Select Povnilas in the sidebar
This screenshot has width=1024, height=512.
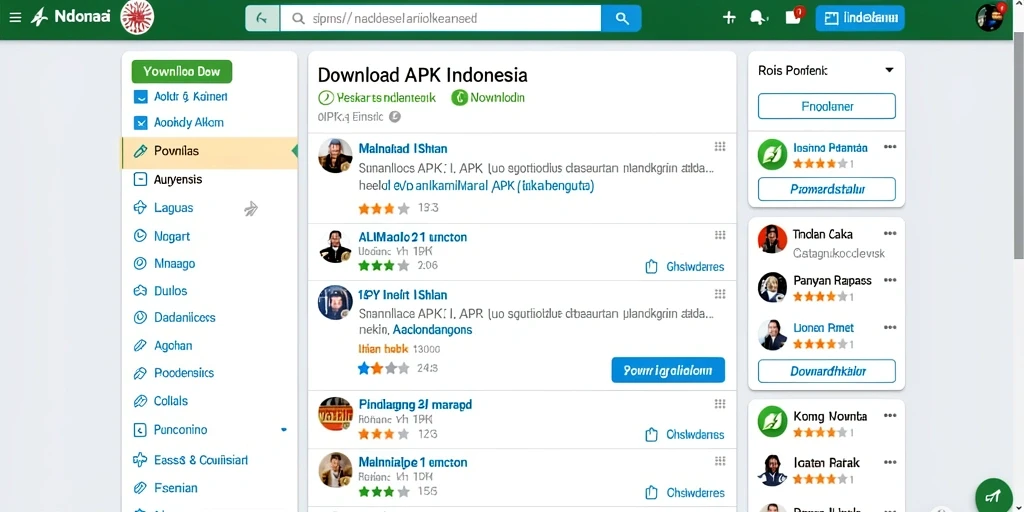(x=209, y=151)
